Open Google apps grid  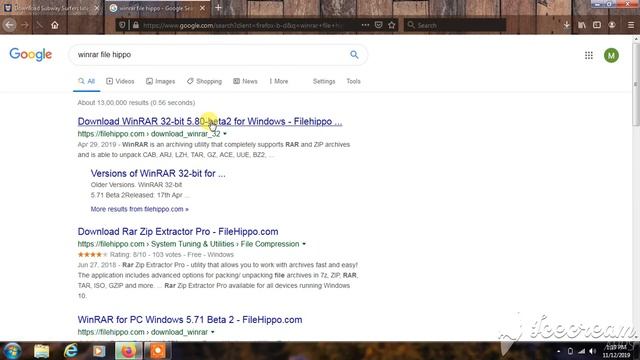pyautogui.click(x=589, y=55)
